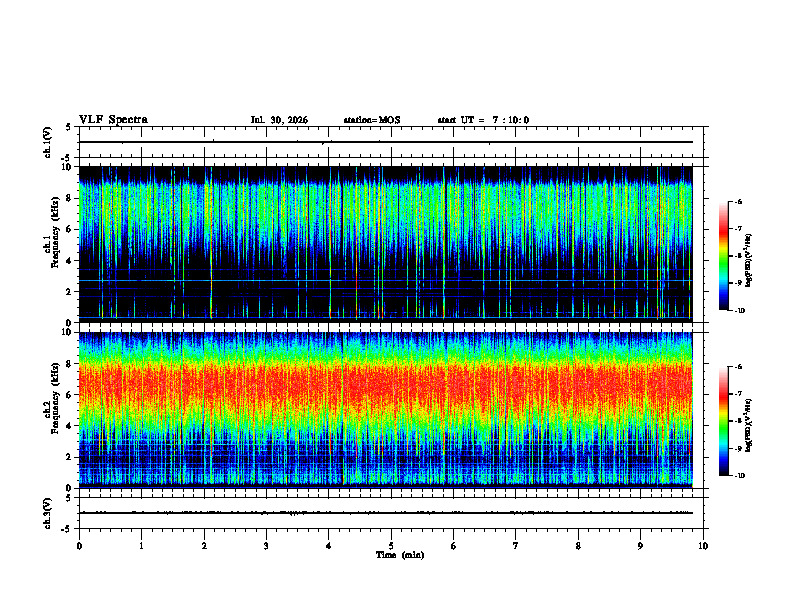The width and height of the screenshot is (792, 612).
Task: Click time axis tick label '2'
Action: click(x=204, y=546)
